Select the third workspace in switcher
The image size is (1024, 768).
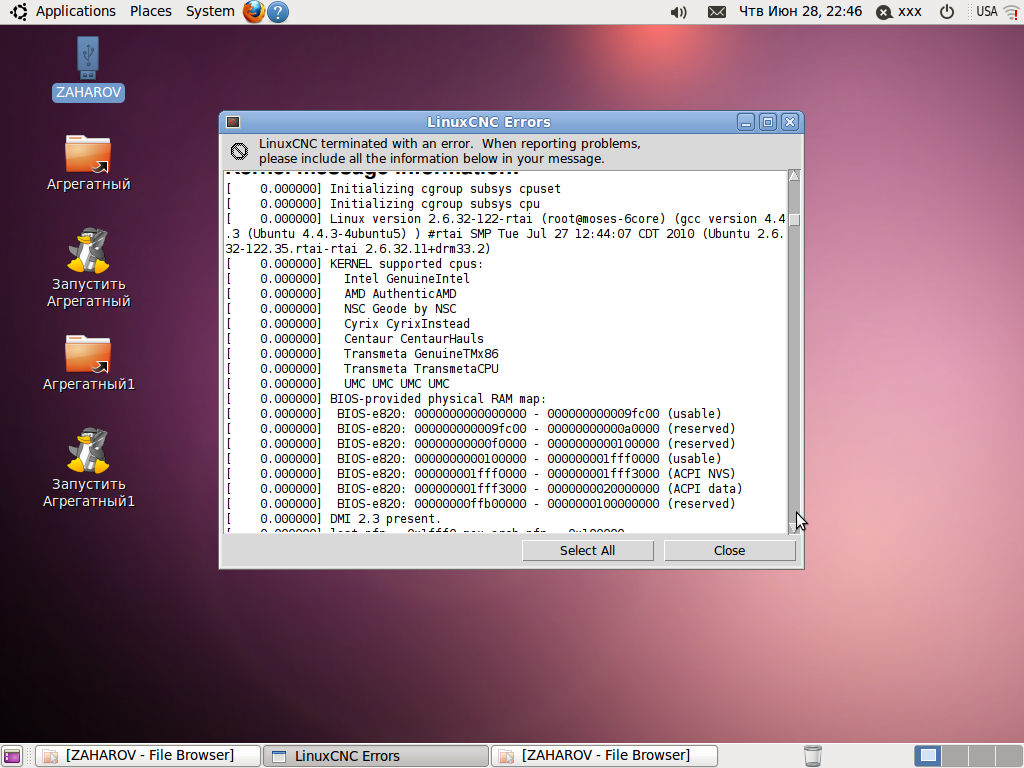[982, 756]
